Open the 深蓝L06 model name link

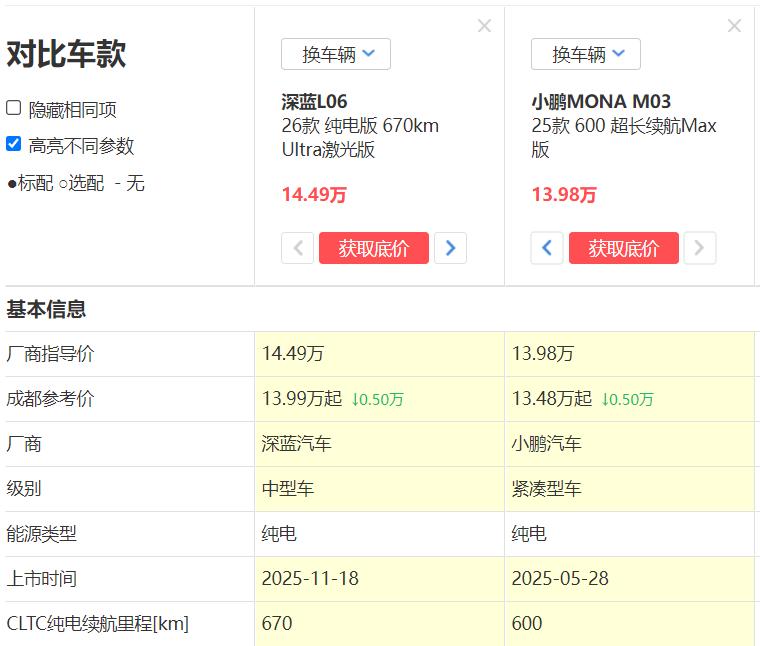(315, 102)
